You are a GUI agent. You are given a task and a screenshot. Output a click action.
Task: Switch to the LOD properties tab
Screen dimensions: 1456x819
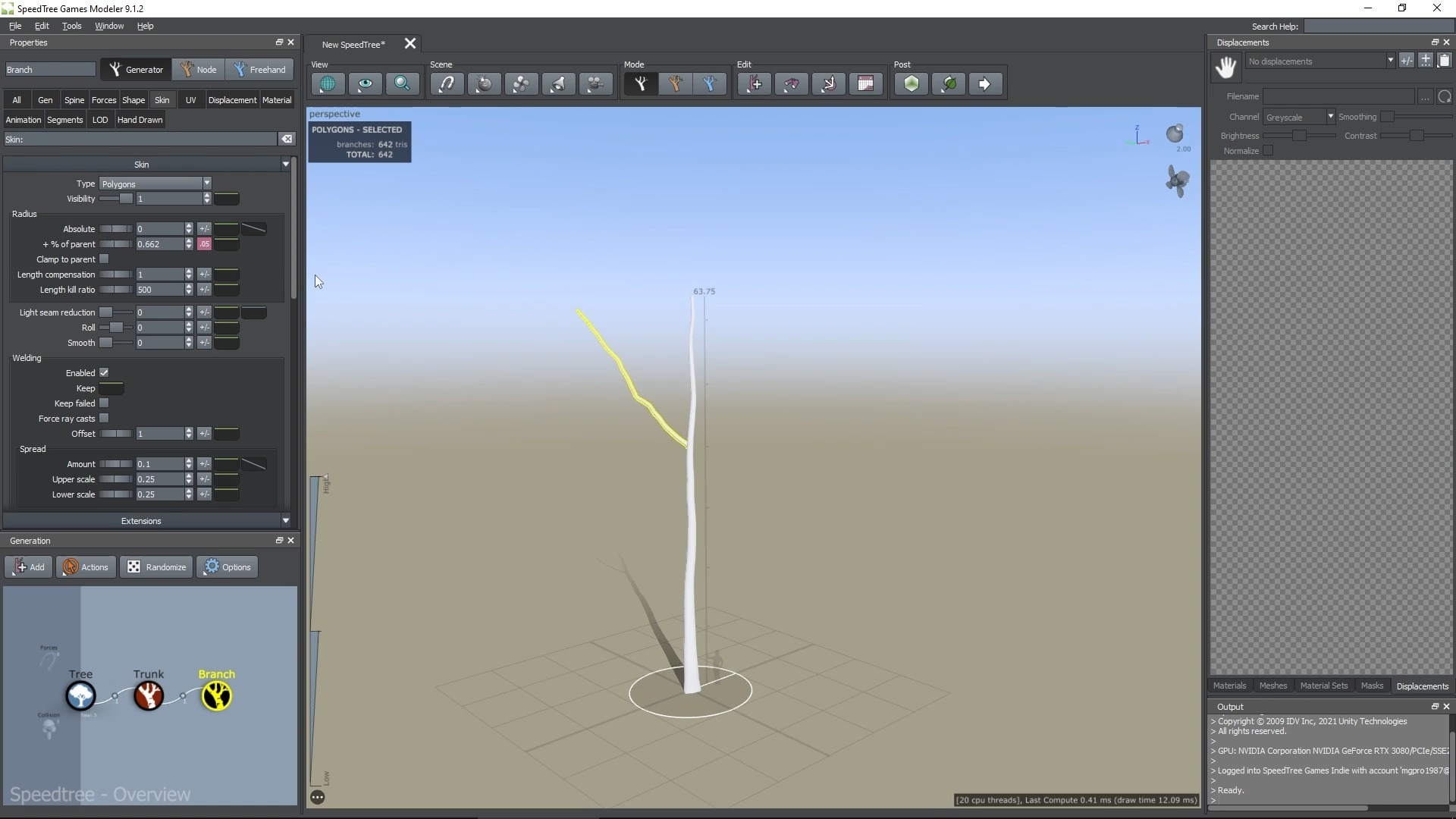[x=100, y=120]
